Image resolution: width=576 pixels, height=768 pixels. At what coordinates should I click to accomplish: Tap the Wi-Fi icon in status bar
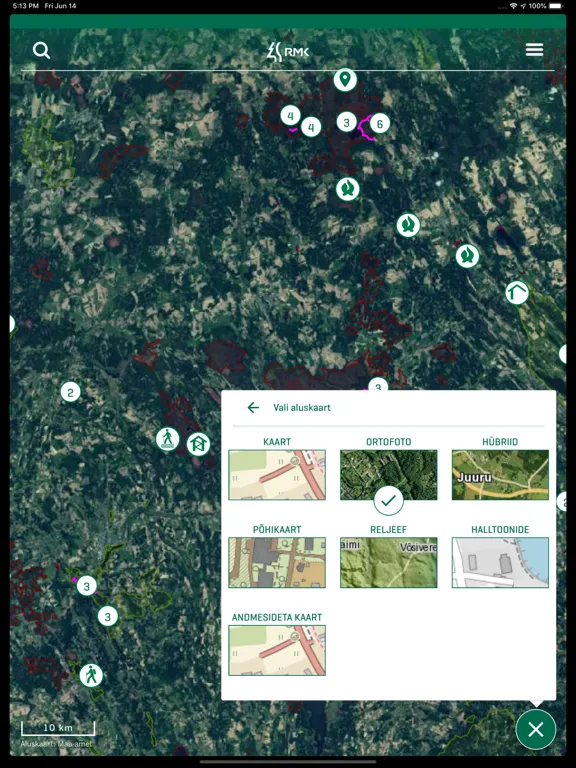point(513,6)
